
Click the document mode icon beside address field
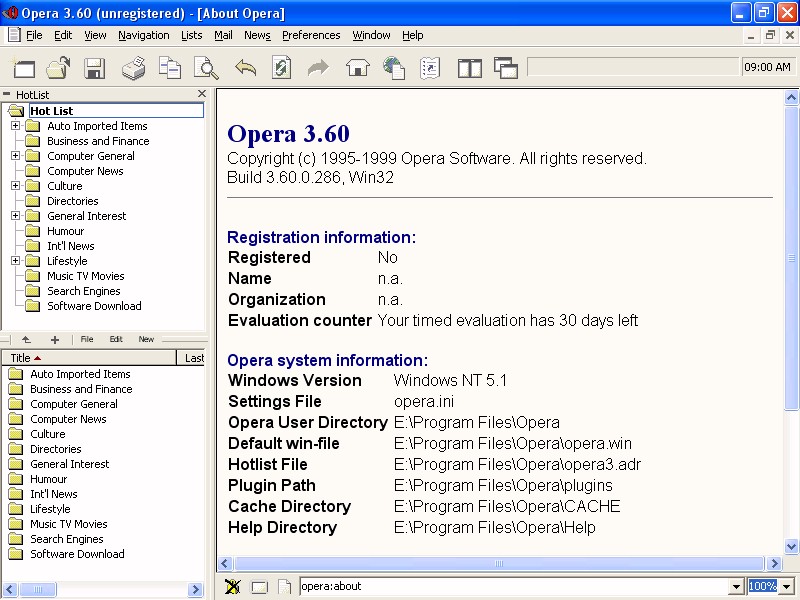(285, 587)
